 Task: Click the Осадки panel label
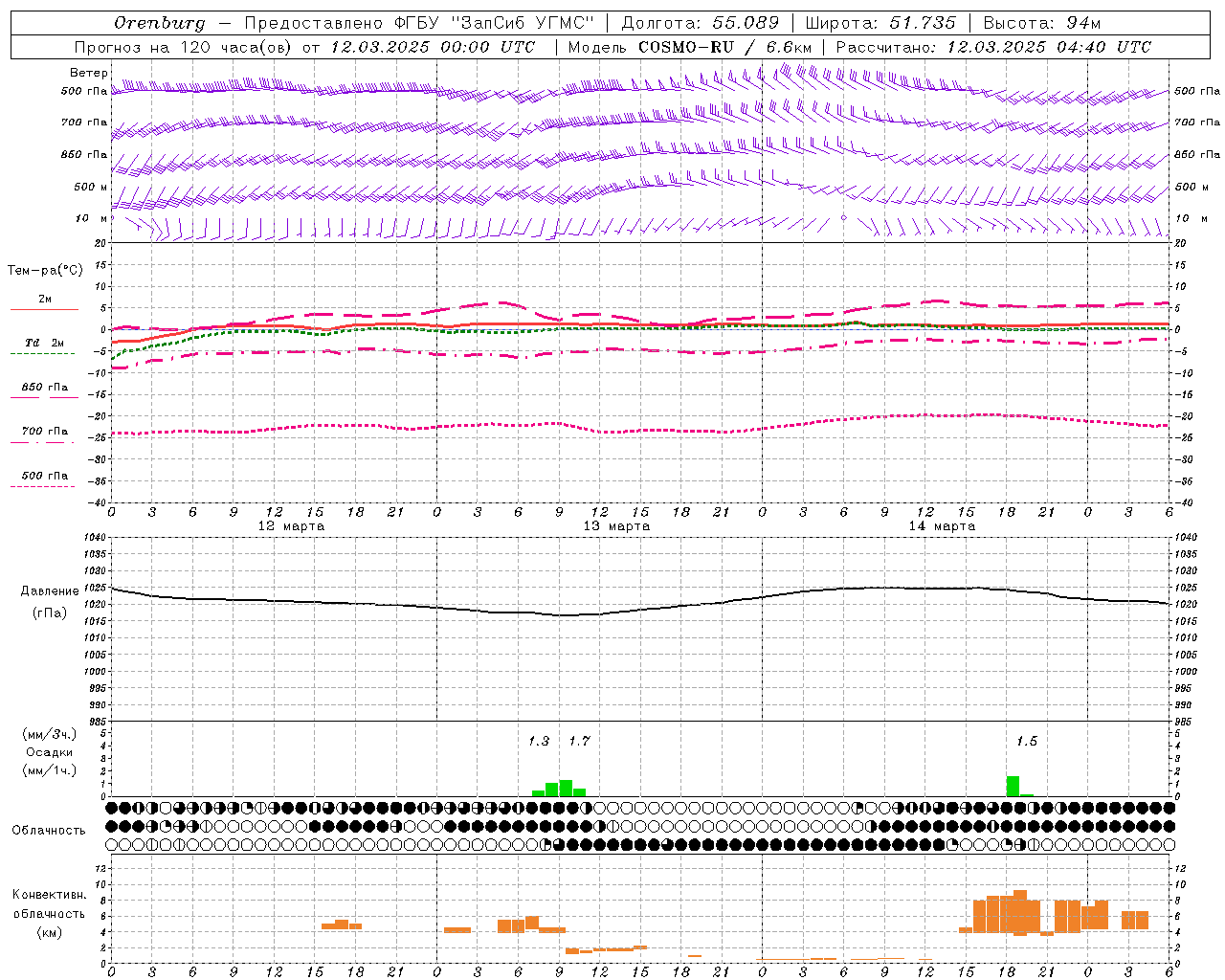tap(49, 752)
